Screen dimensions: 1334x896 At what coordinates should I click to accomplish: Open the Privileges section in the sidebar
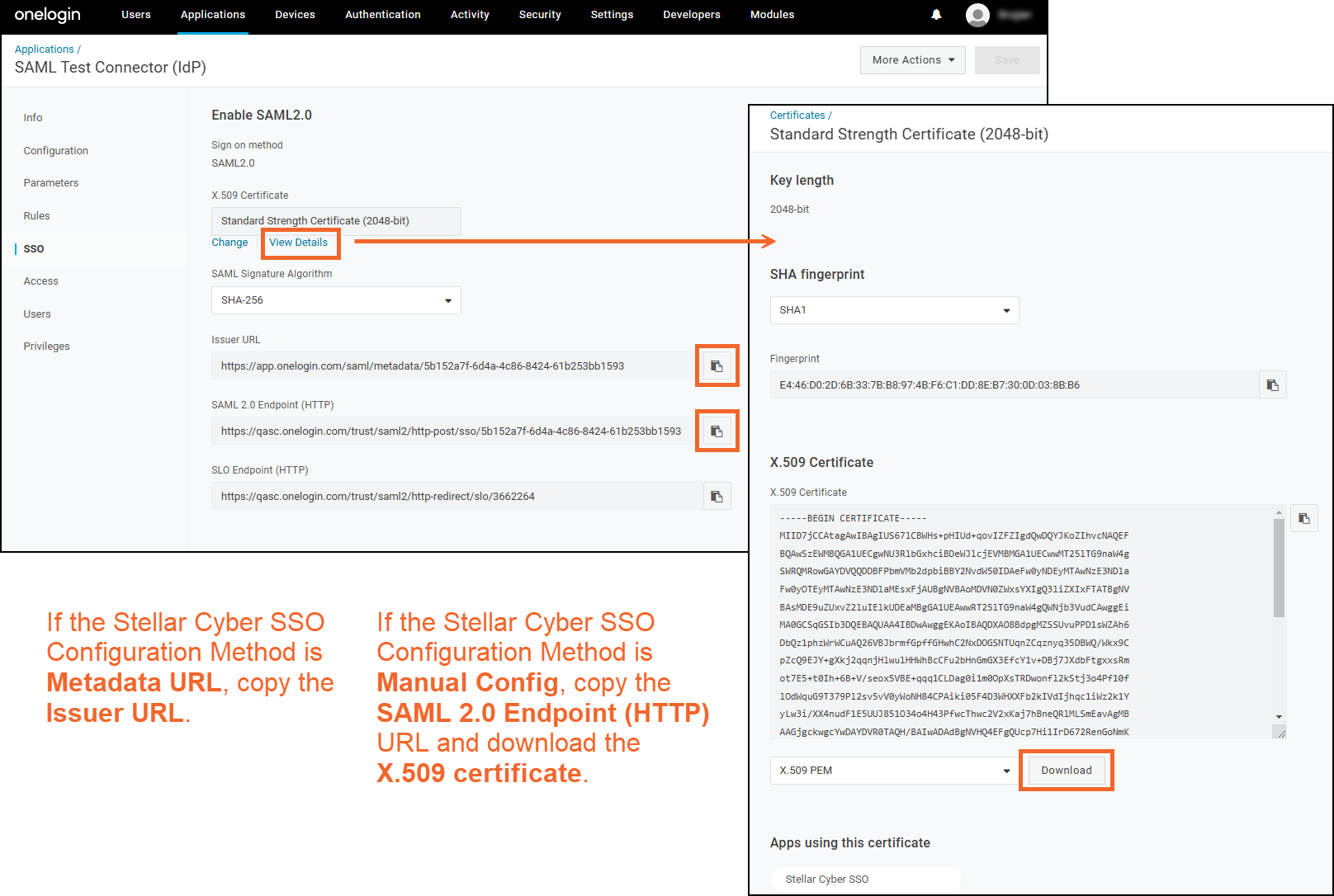46,346
